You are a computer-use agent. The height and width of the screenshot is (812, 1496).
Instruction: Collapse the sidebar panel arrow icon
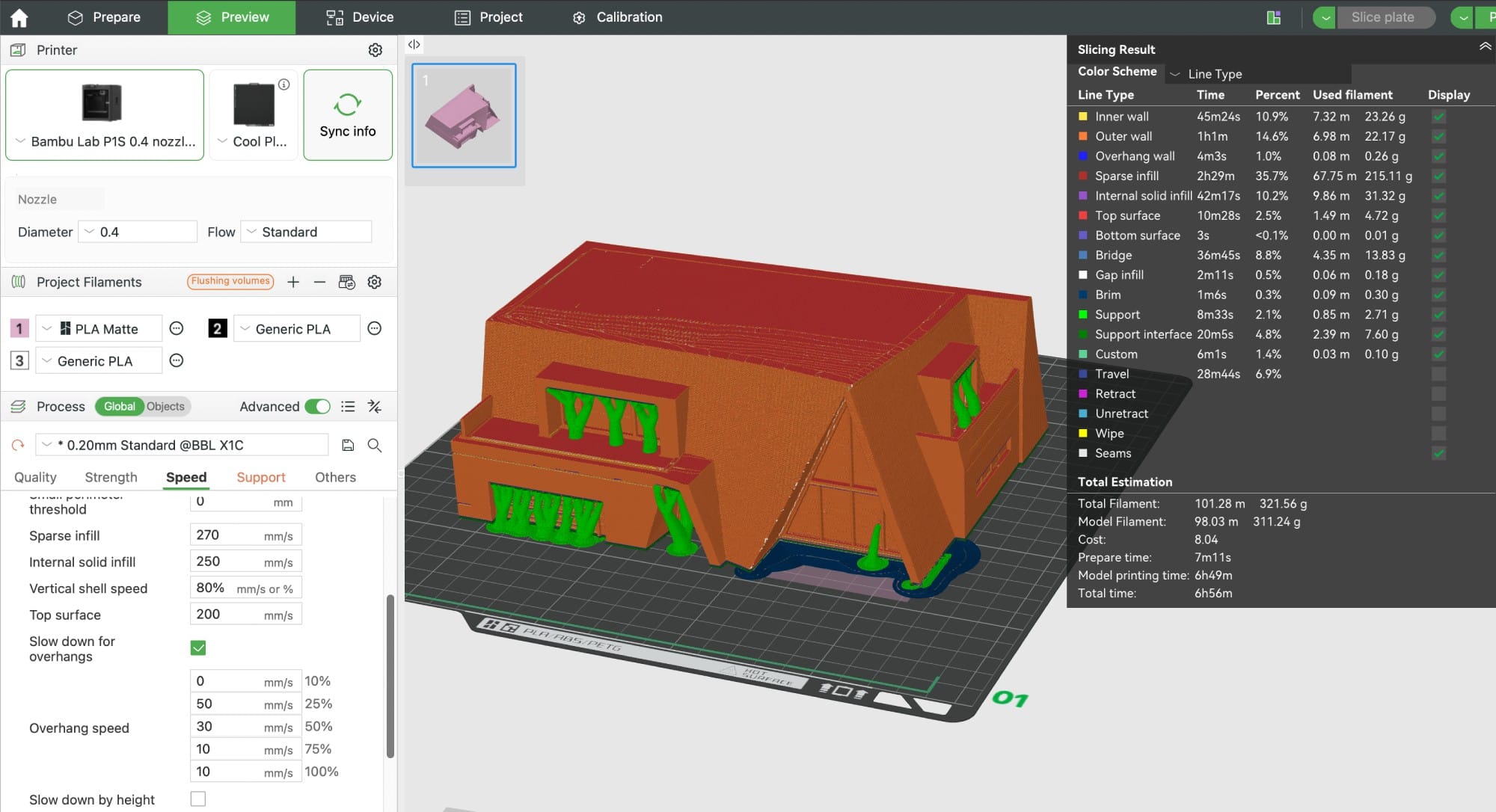(x=414, y=45)
